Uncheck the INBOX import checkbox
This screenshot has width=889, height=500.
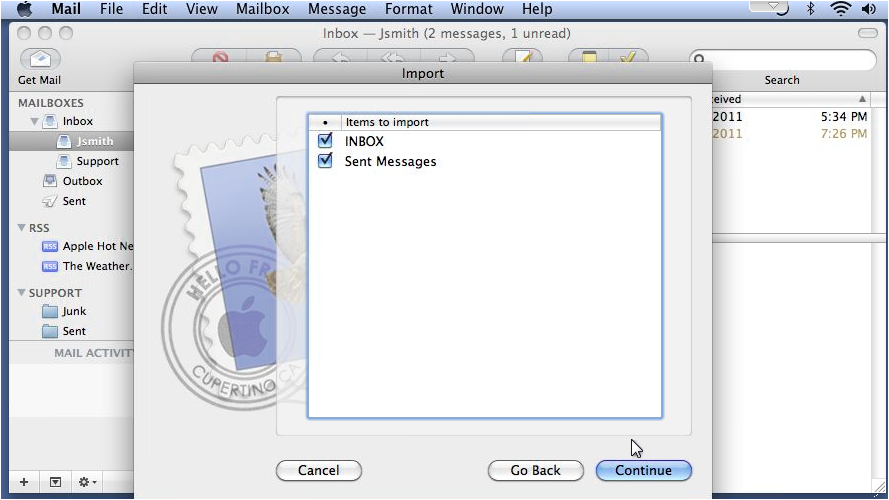point(325,140)
